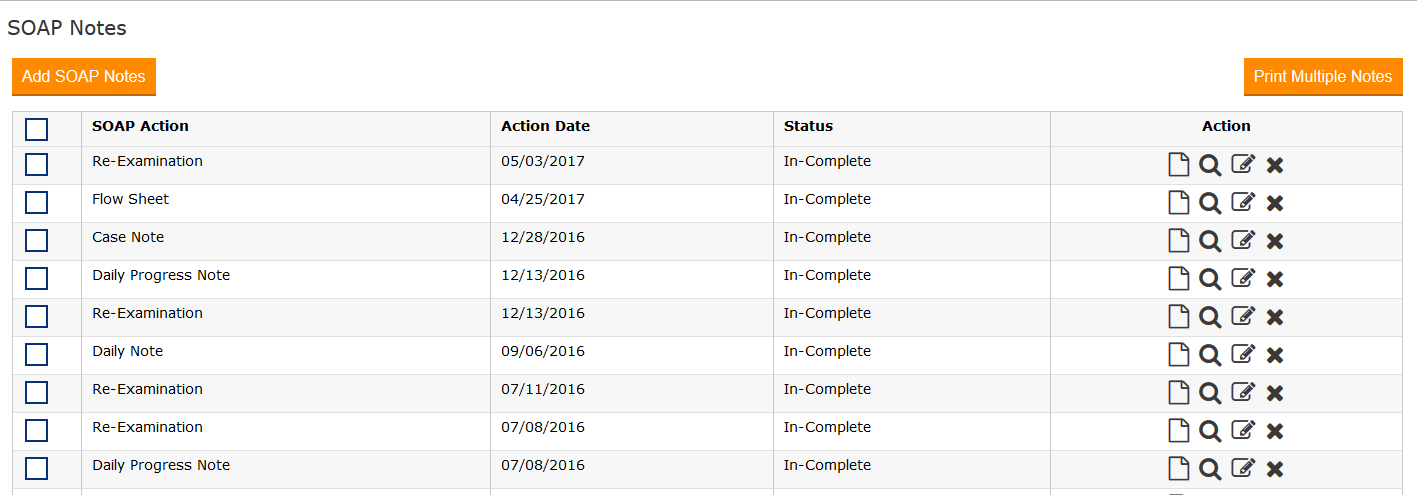
Task: Delete the Flow Sheet dated 04/25/2017
Action: 1275,203
